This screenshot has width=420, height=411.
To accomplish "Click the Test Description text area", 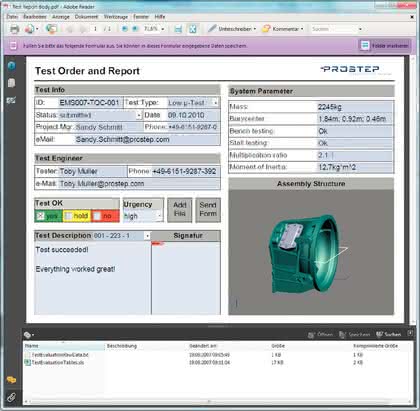I will 93,278.
